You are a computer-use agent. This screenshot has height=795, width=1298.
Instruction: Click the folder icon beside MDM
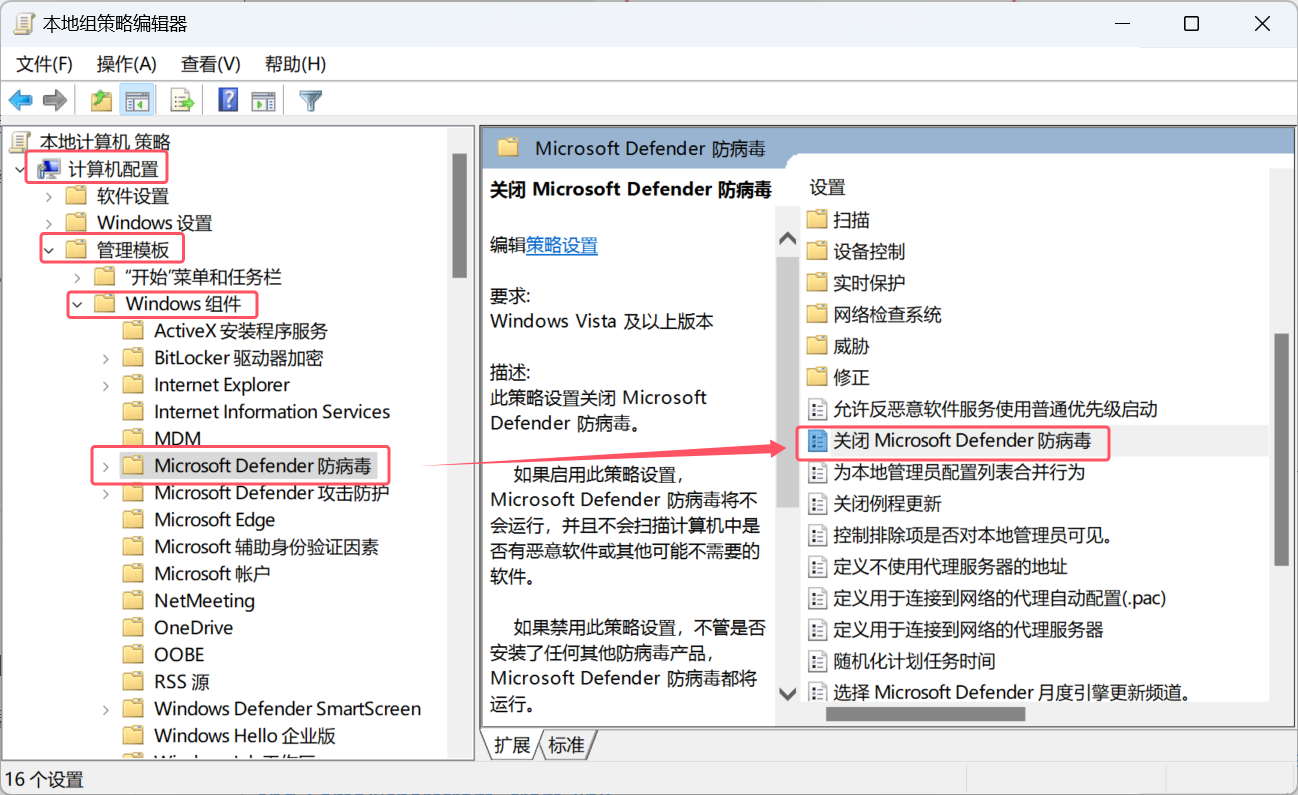coord(134,438)
